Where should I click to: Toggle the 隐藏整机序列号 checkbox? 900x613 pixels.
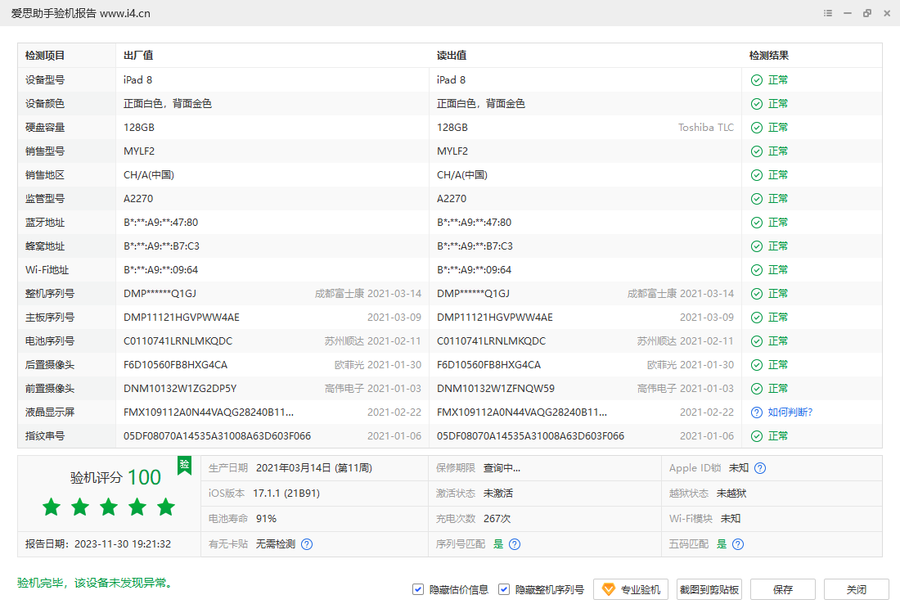[x=504, y=590]
